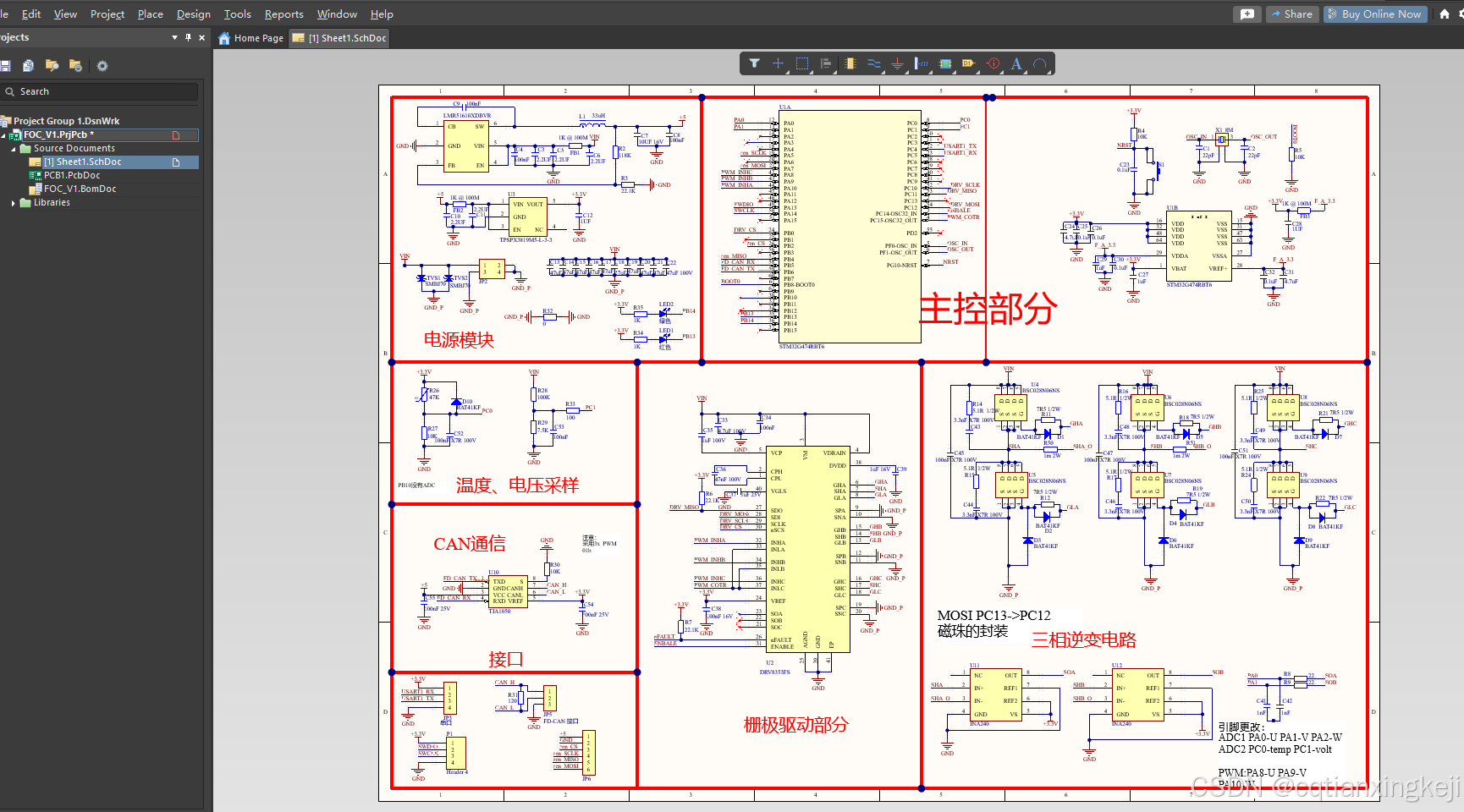Select the Place Part component icon
The width and height of the screenshot is (1464, 812).
coord(850,63)
